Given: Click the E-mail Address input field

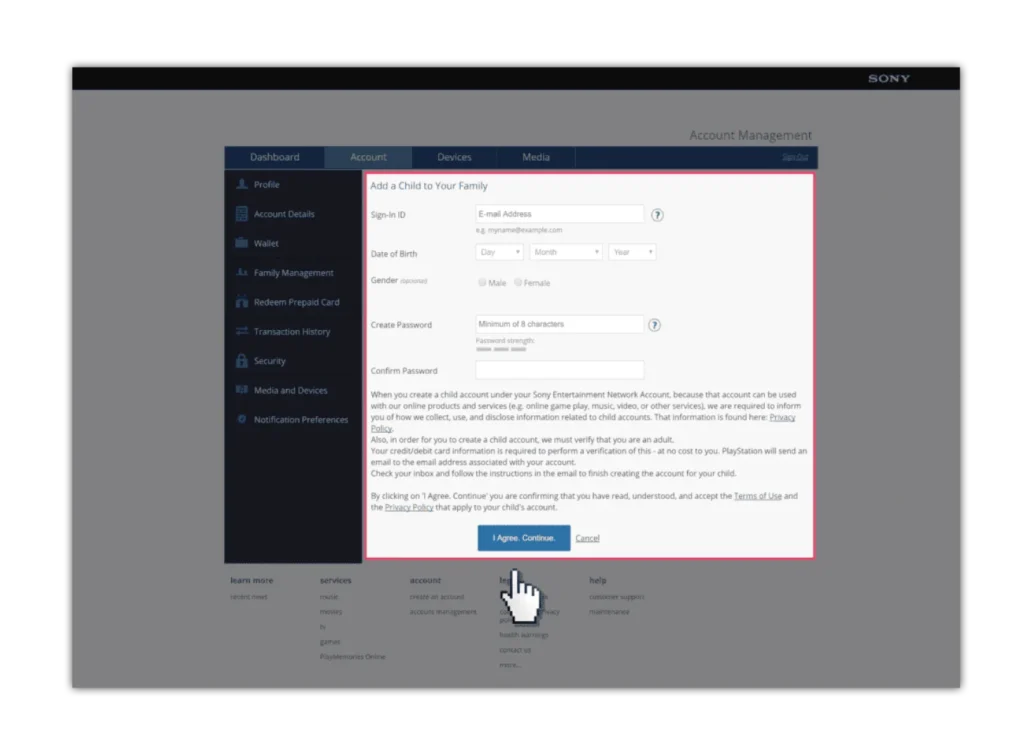Looking at the screenshot, I should 559,214.
